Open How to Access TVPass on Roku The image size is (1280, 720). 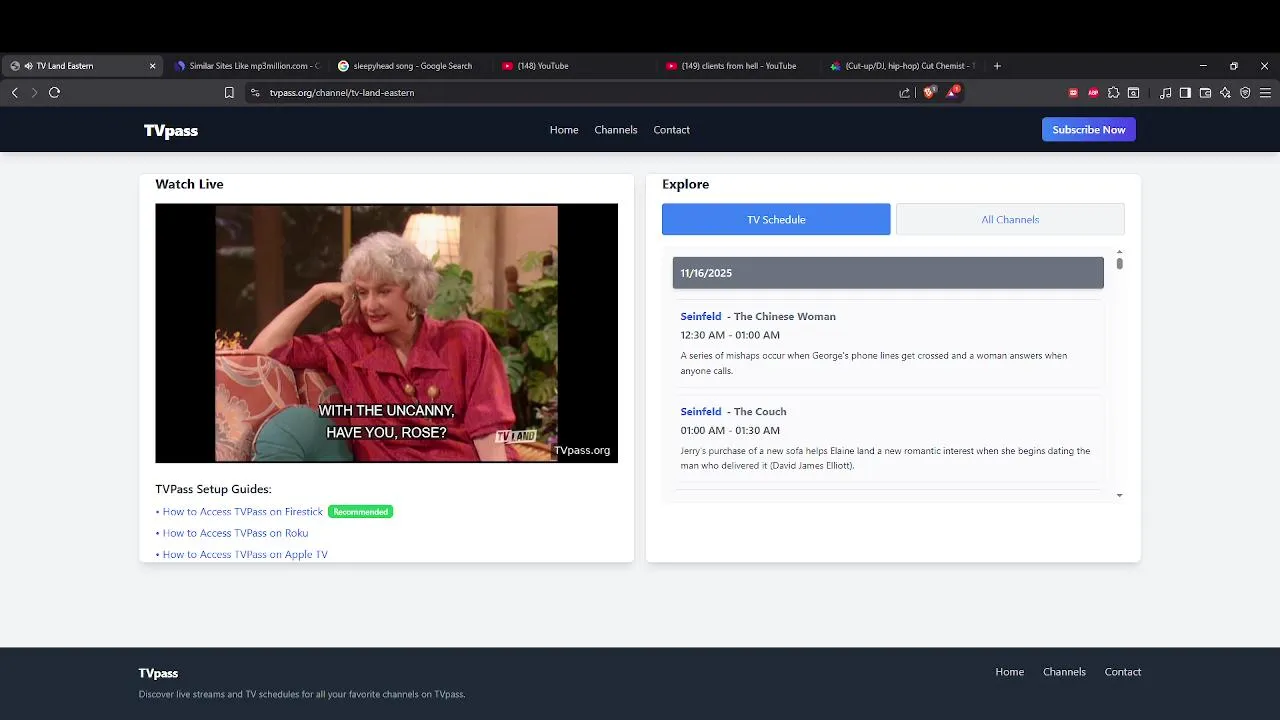tap(235, 533)
